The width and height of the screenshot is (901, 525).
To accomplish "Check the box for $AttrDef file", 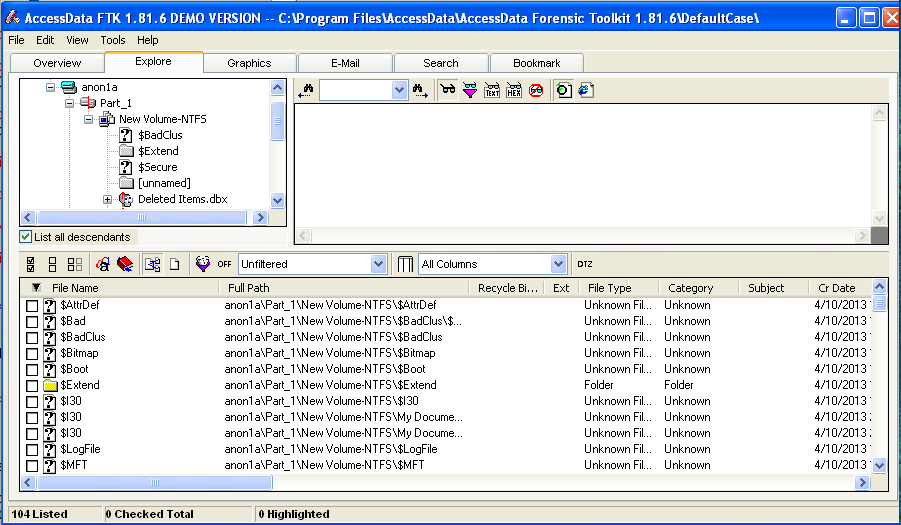I will pyautogui.click(x=32, y=306).
